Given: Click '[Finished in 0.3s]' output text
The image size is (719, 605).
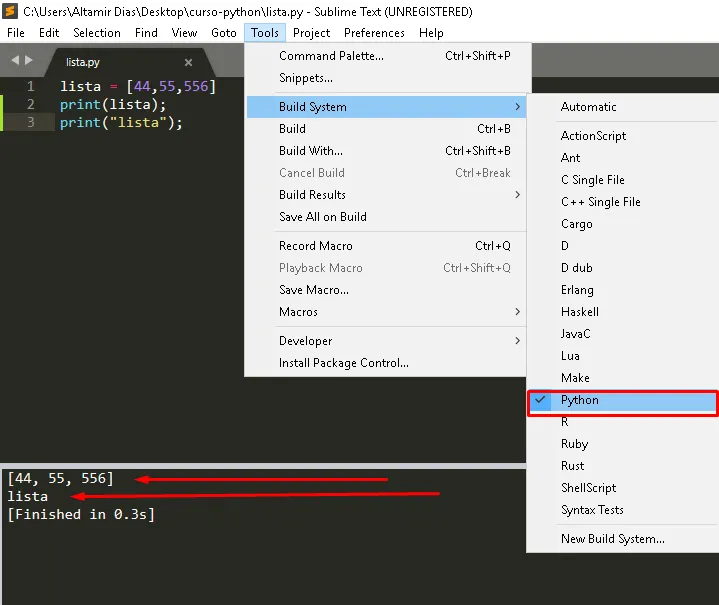Looking at the screenshot, I should (x=81, y=514).
